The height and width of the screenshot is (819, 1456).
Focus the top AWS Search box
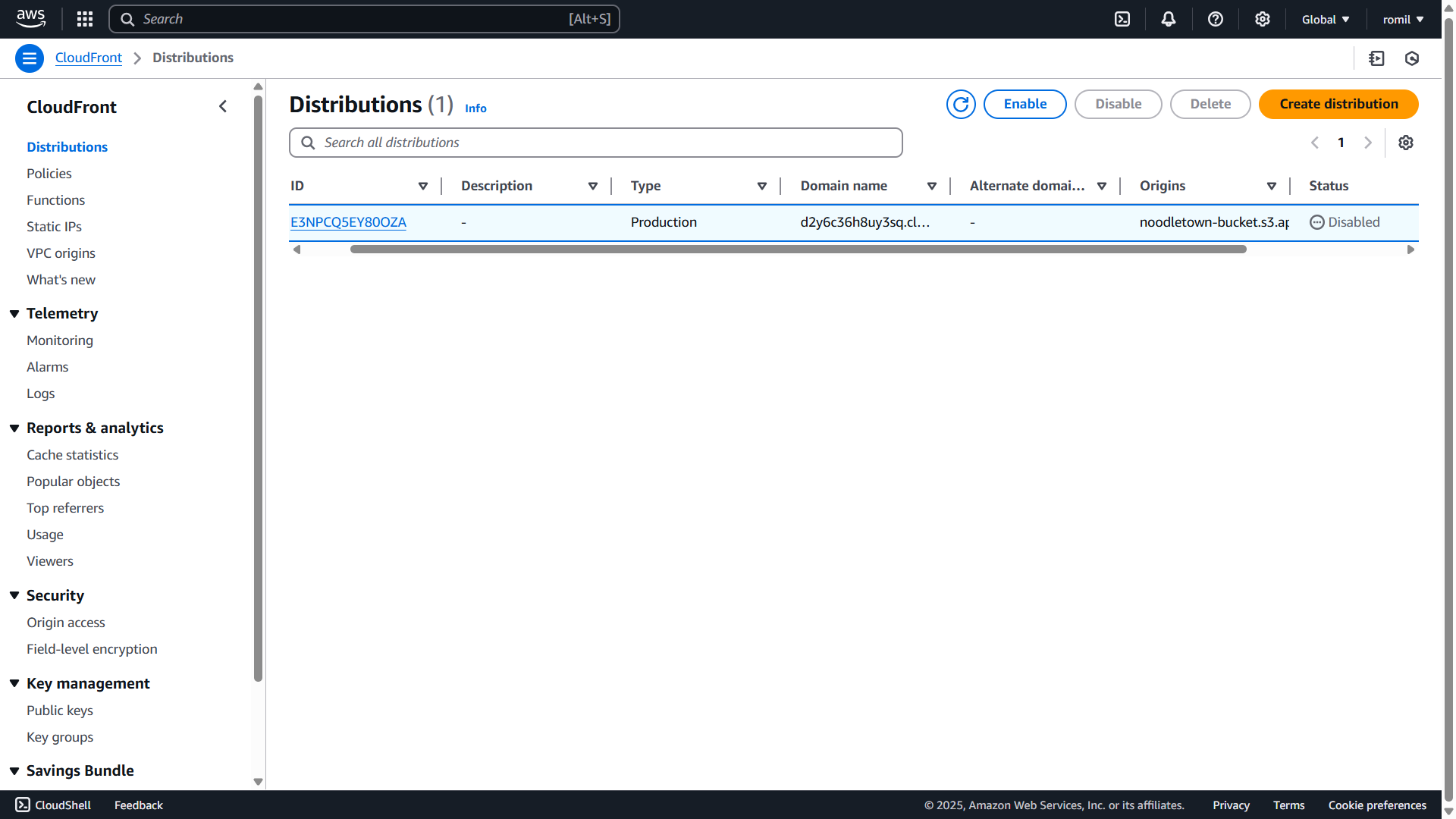[x=364, y=19]
